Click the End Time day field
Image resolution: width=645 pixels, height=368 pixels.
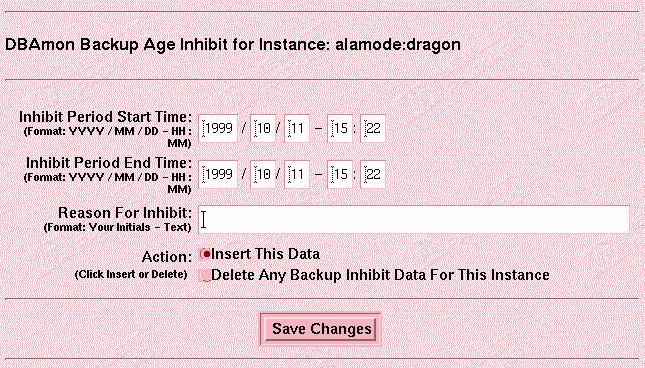pyautogui.click(x=297, y=174)
